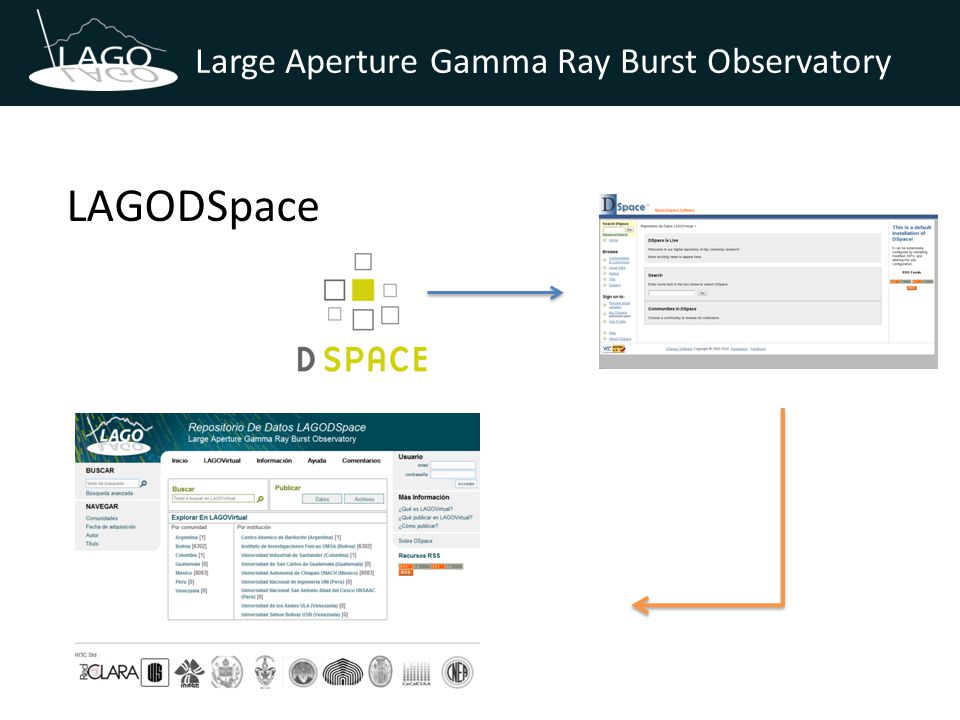Screen dimensions: 960x720
Task: Click the striped dome-shaped institution logo
Action: (343, 672)
